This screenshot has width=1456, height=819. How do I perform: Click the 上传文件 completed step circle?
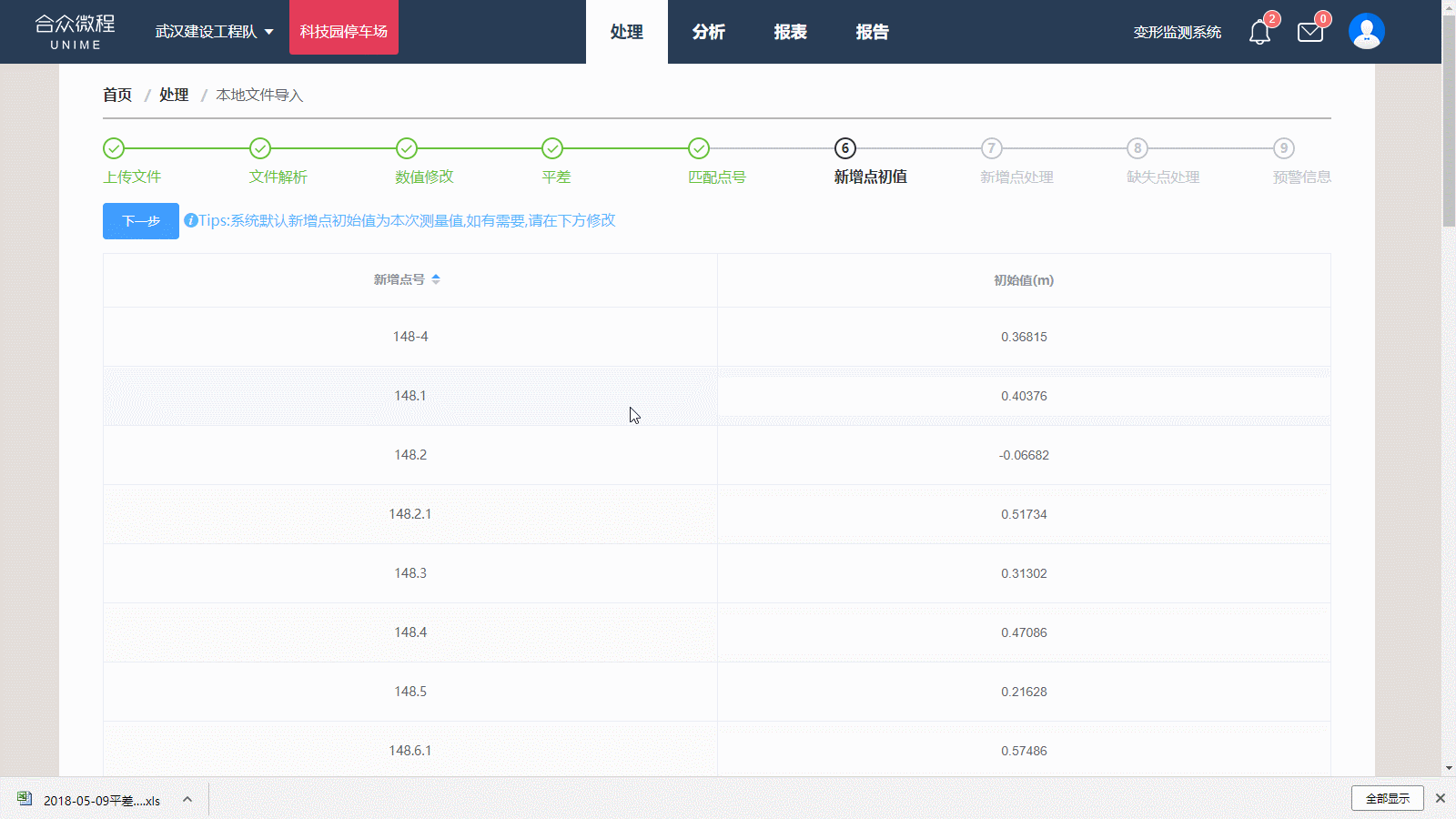click(x=114, y=148)
